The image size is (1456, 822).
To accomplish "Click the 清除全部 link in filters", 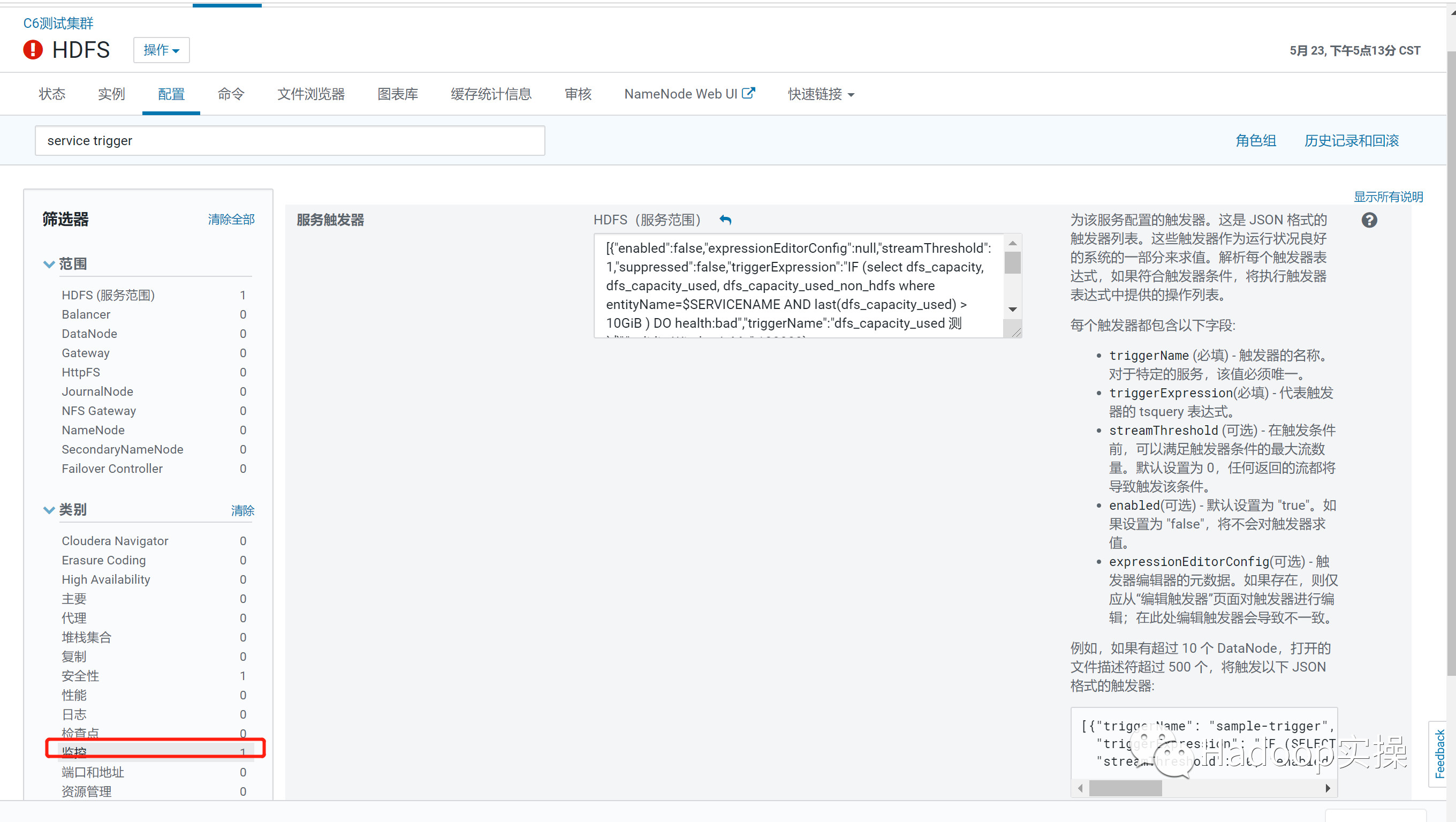I will click(x=231, y=220).
